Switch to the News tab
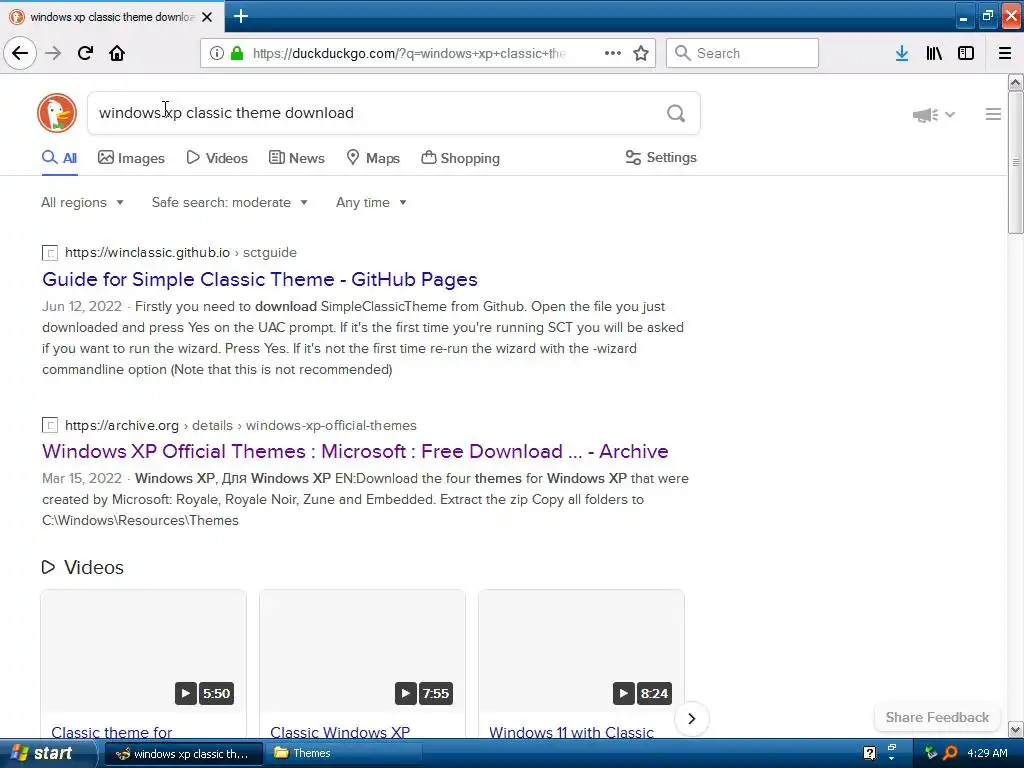This screenshot has width=1024, height=768. click(297, 158)
